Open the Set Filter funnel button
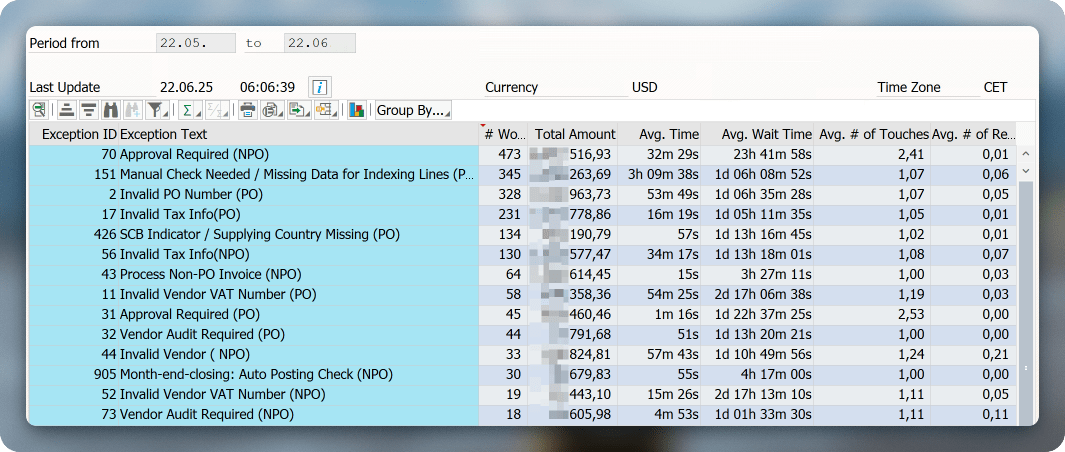The width and height of the screenshot is (1065, 452). coord(158,110)
